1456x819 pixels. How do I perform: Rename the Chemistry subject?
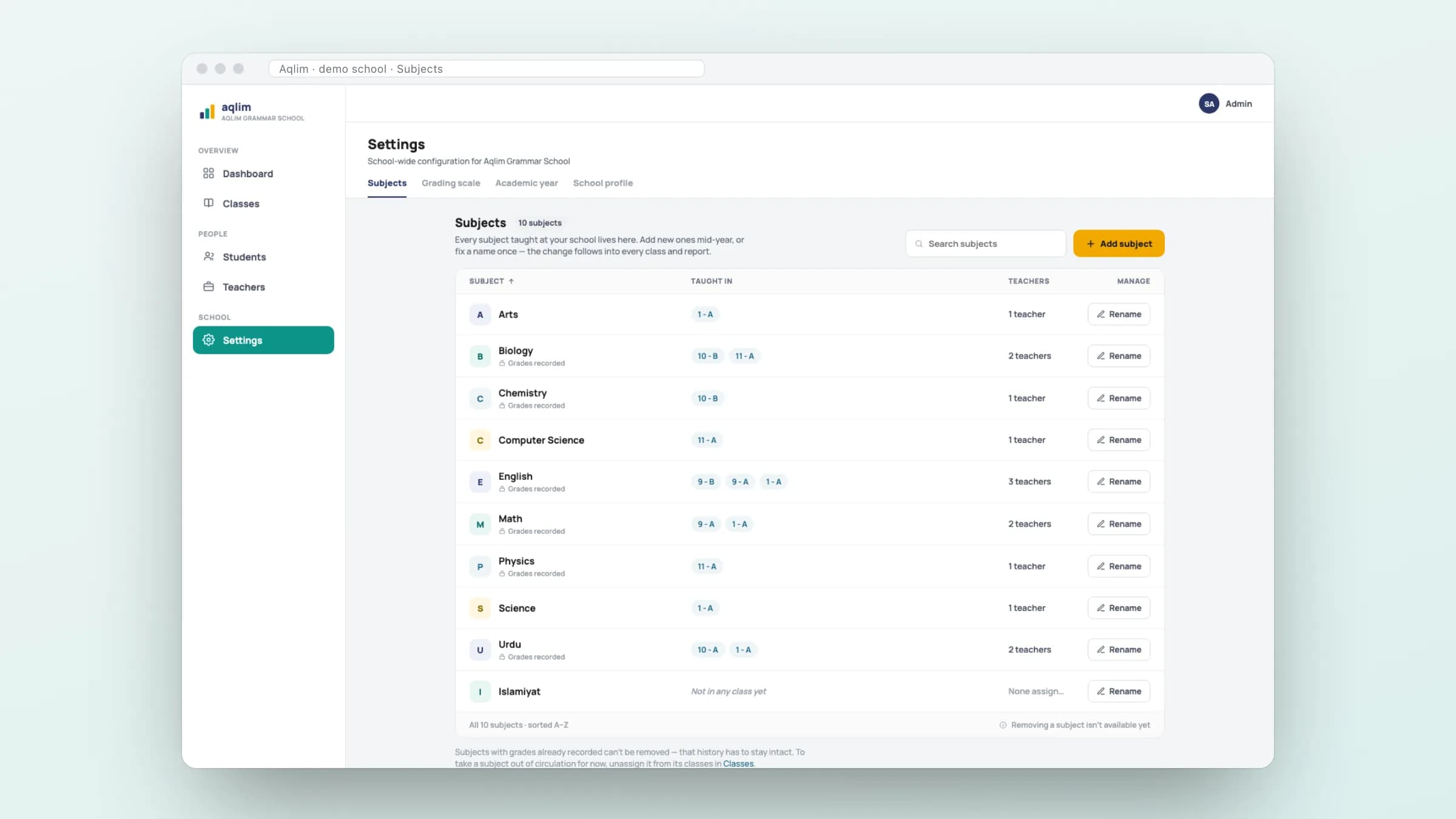(1119, 398)
